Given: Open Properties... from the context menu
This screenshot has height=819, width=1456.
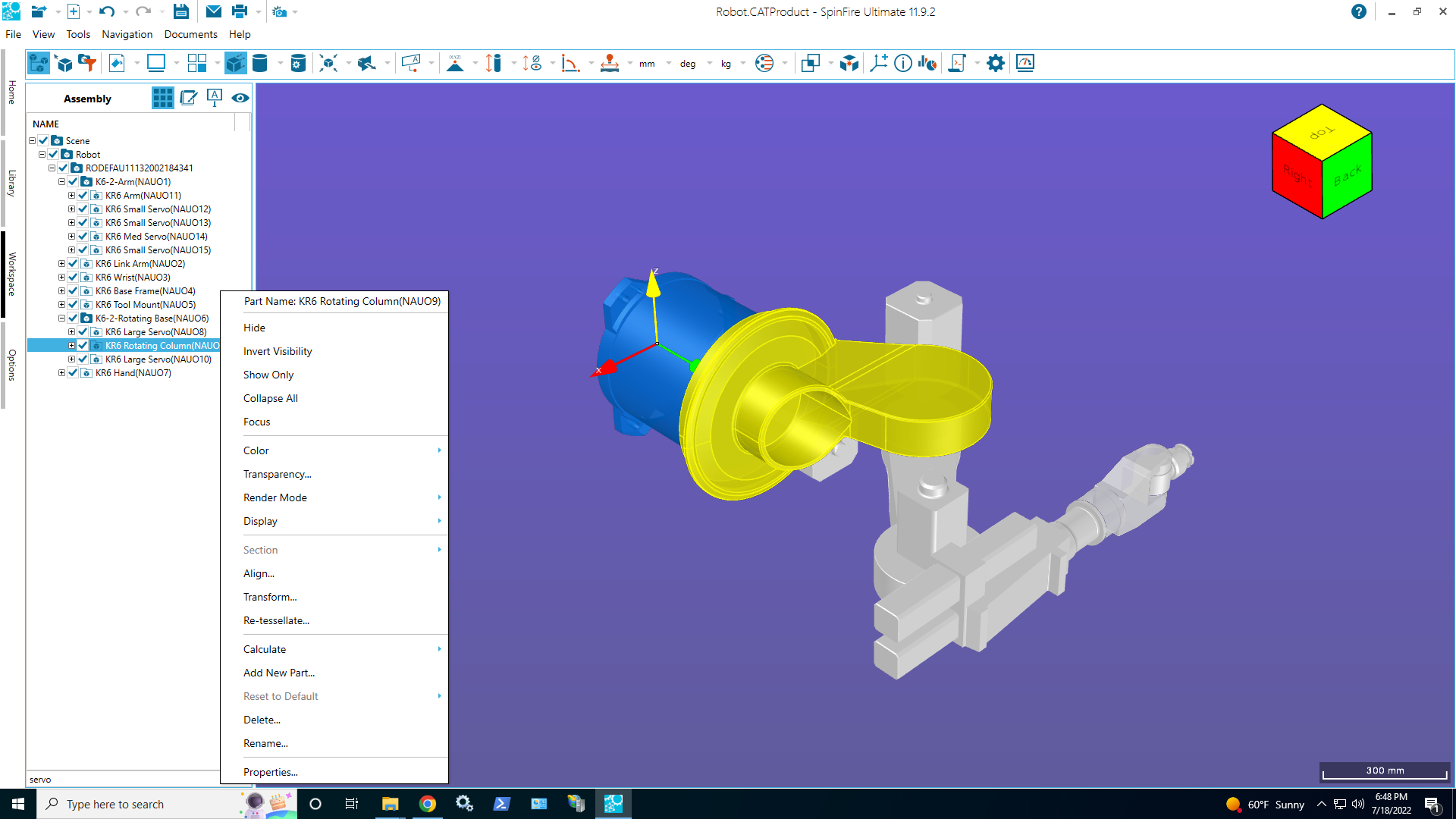Looking at the screenshot, I should pyautogui.click(x=271, y=772).
